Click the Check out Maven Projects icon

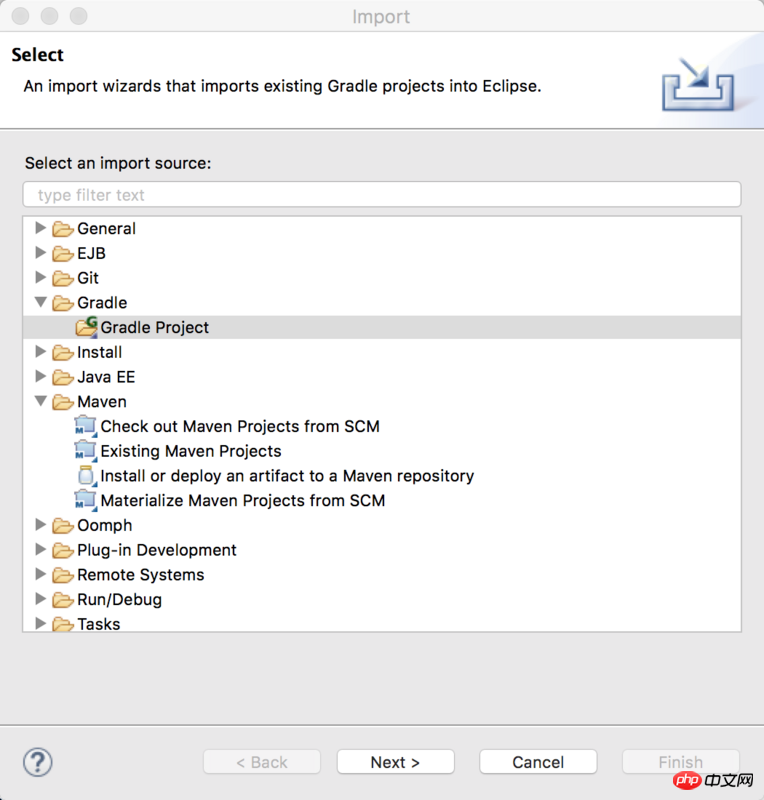[x=86, y=426]
